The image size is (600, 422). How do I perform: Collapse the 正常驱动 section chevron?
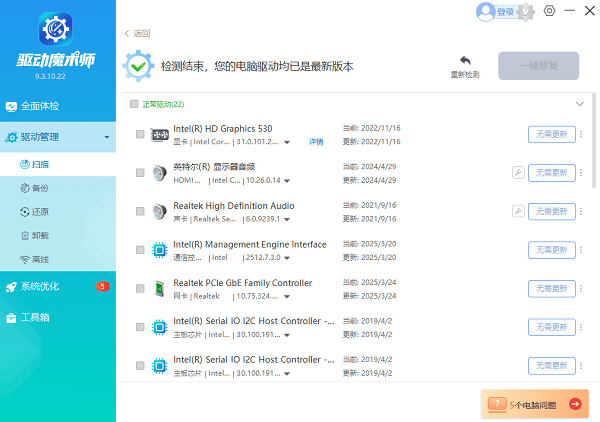point(580,104)
